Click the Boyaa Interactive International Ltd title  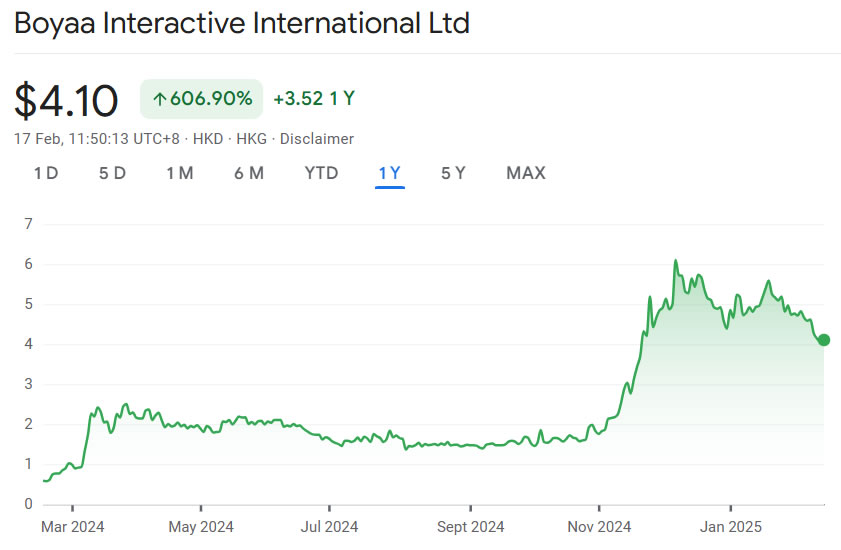[x=241, y=23]
